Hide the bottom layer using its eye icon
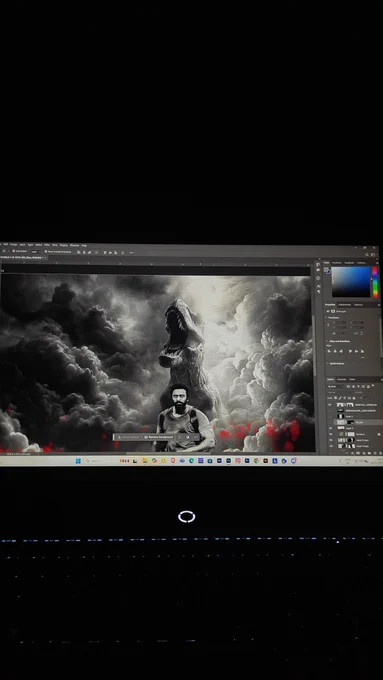The width and height of the screenshot is (383, 680). (331, 446)
